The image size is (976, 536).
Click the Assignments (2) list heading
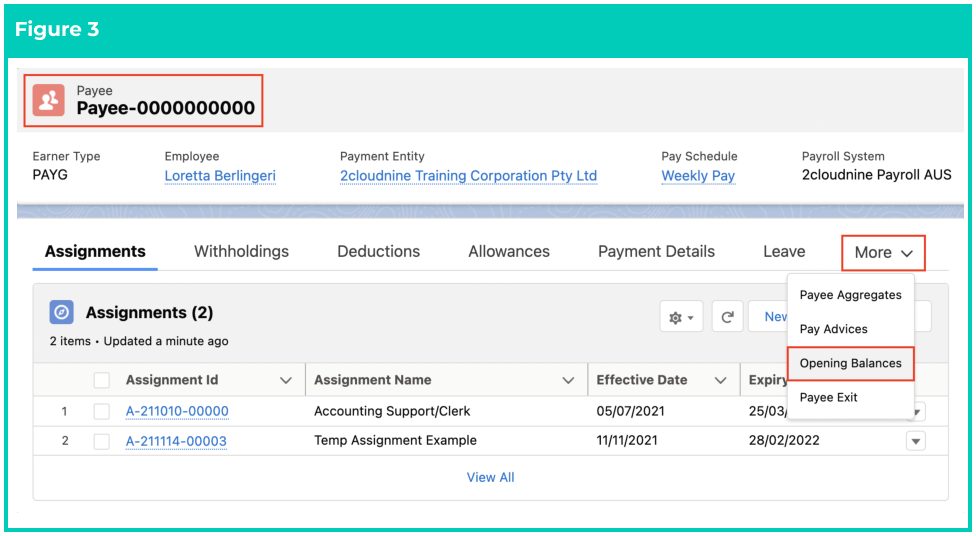coord(149,313)
